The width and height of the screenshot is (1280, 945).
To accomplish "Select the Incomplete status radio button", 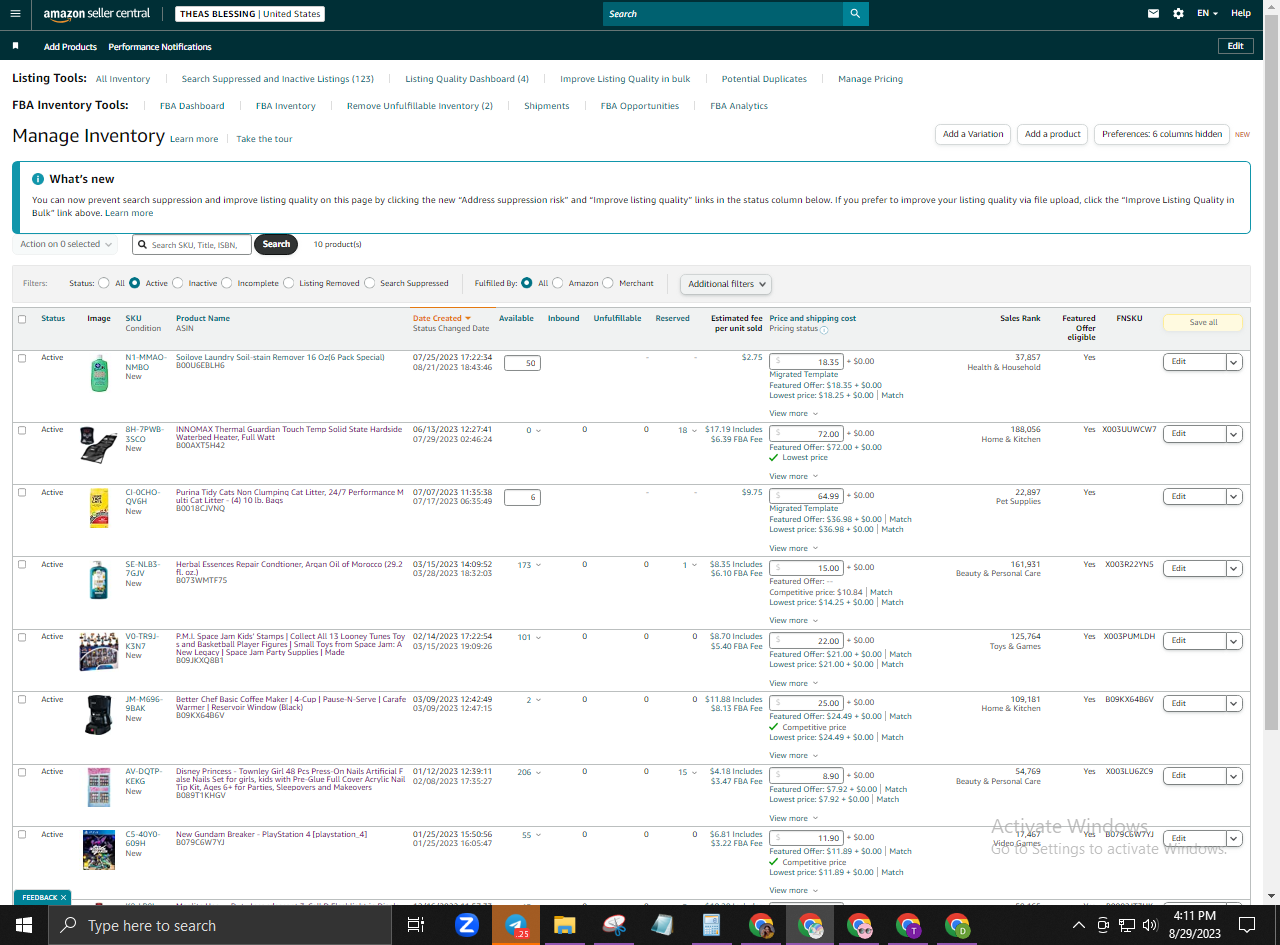I will [227, 283].
